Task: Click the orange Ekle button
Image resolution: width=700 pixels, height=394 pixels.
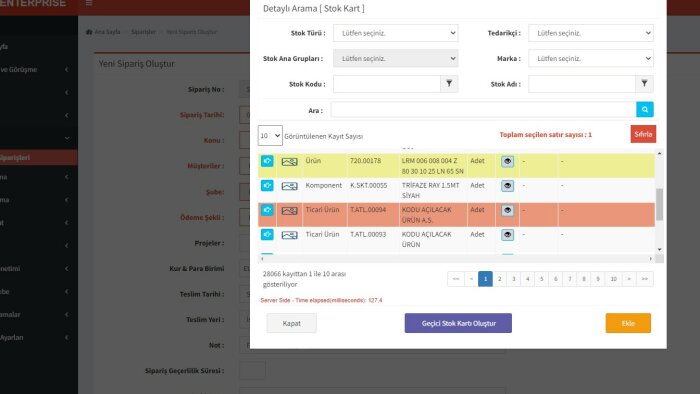Action: (628, 323)
